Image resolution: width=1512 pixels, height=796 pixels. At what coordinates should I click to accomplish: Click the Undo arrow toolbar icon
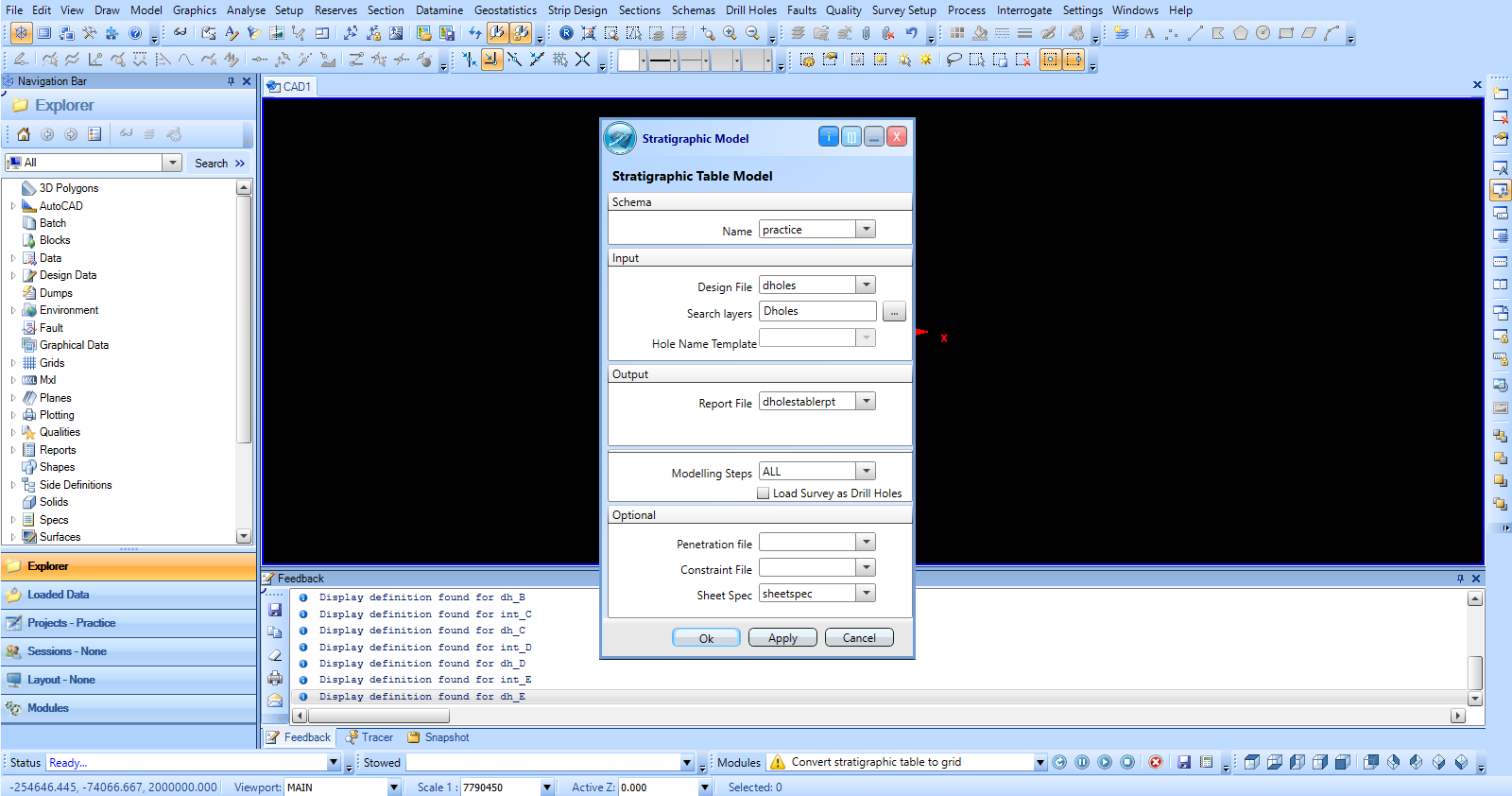[911, 33]
